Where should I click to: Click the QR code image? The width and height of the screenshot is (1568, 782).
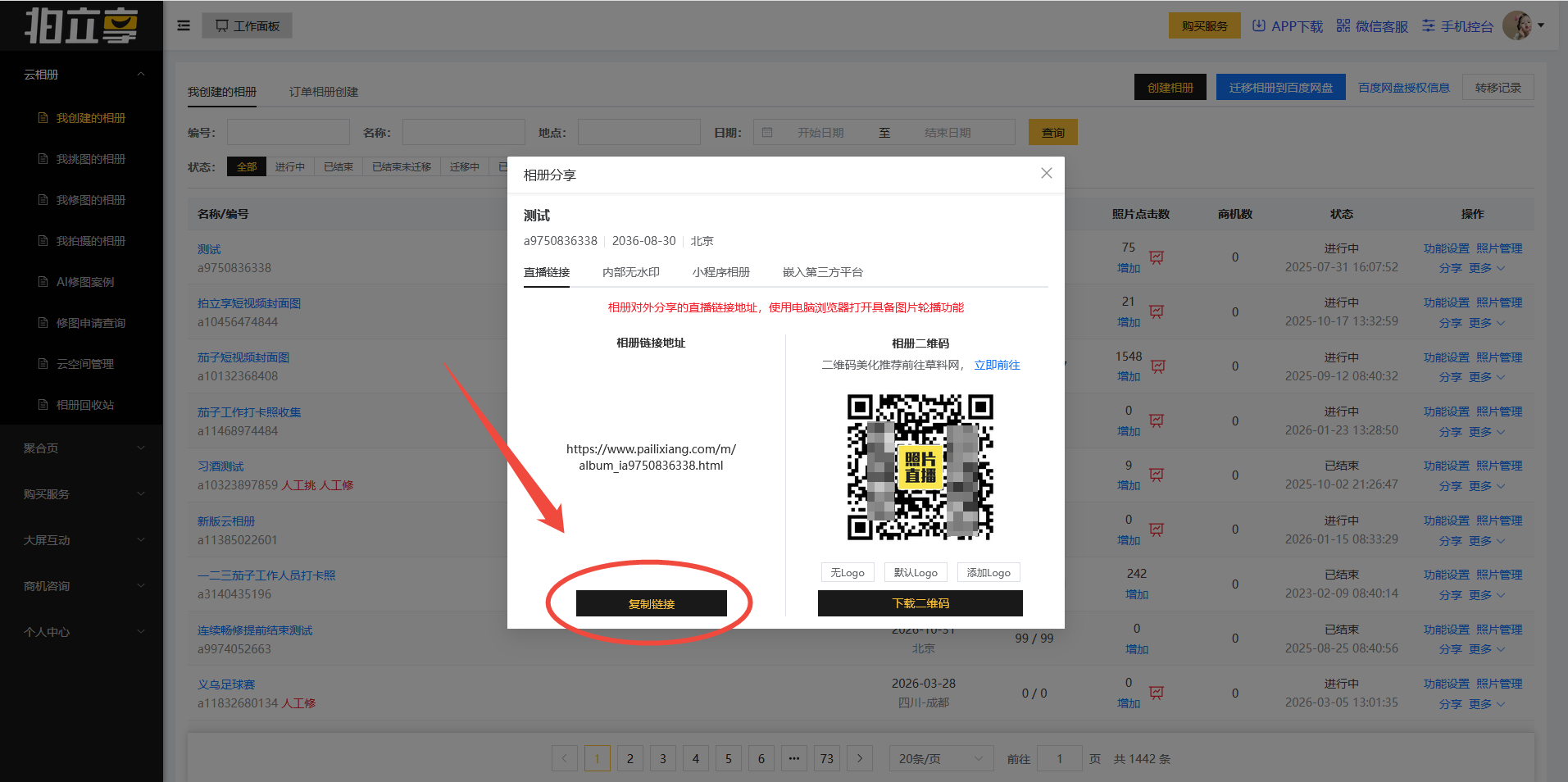click(920, 467)
